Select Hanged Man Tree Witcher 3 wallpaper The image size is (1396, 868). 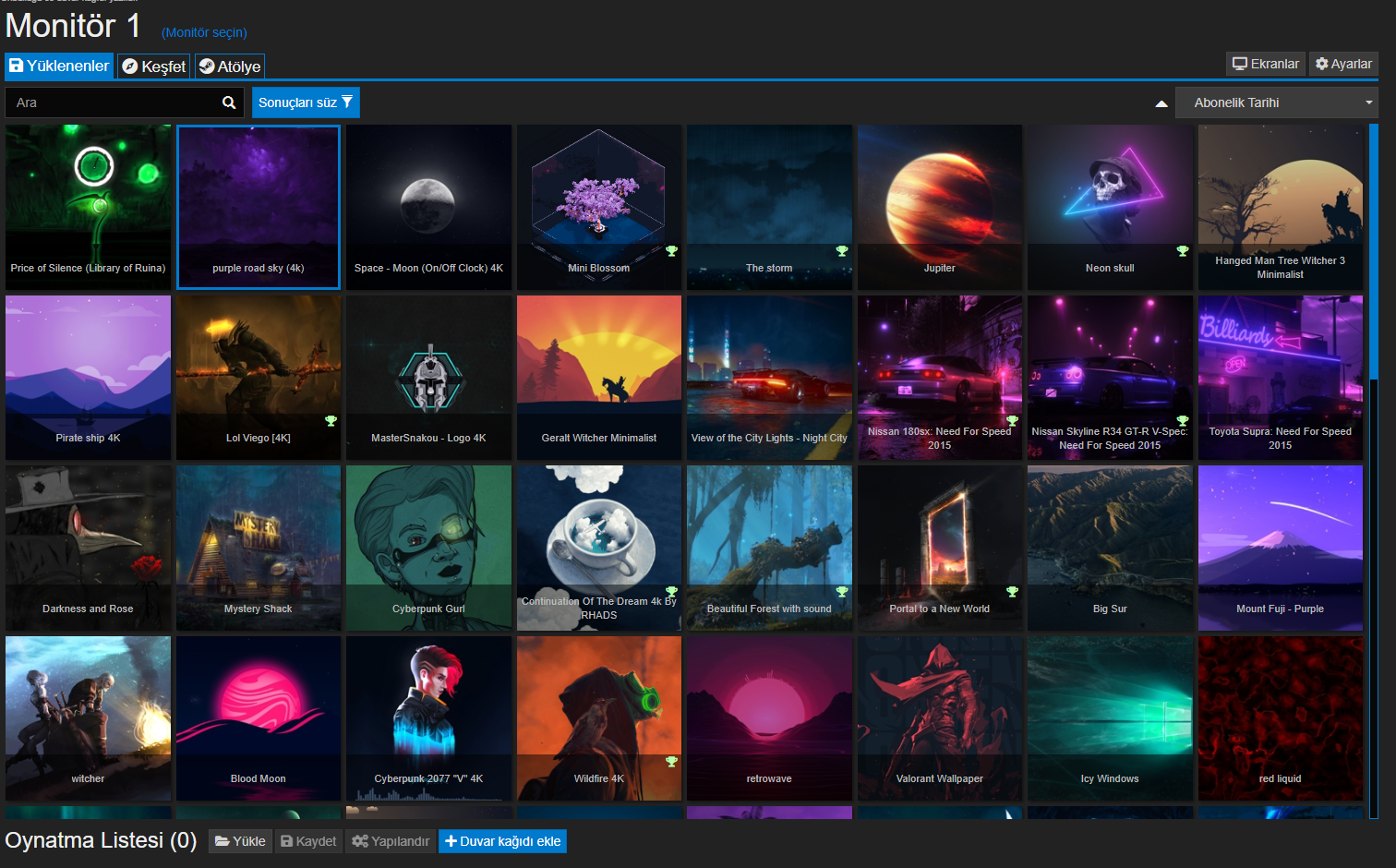click(x=1281, y=207)
